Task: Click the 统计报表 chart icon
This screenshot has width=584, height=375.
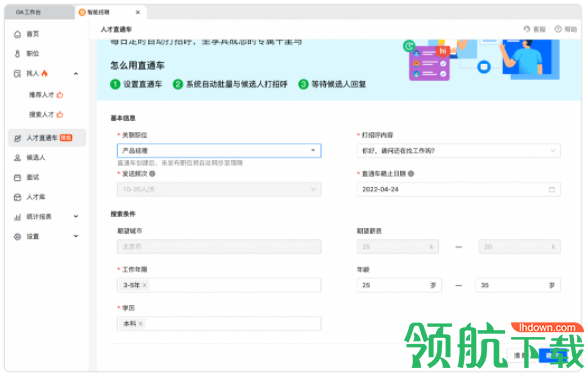Action: pyautogui.click(x=18, y=217)
